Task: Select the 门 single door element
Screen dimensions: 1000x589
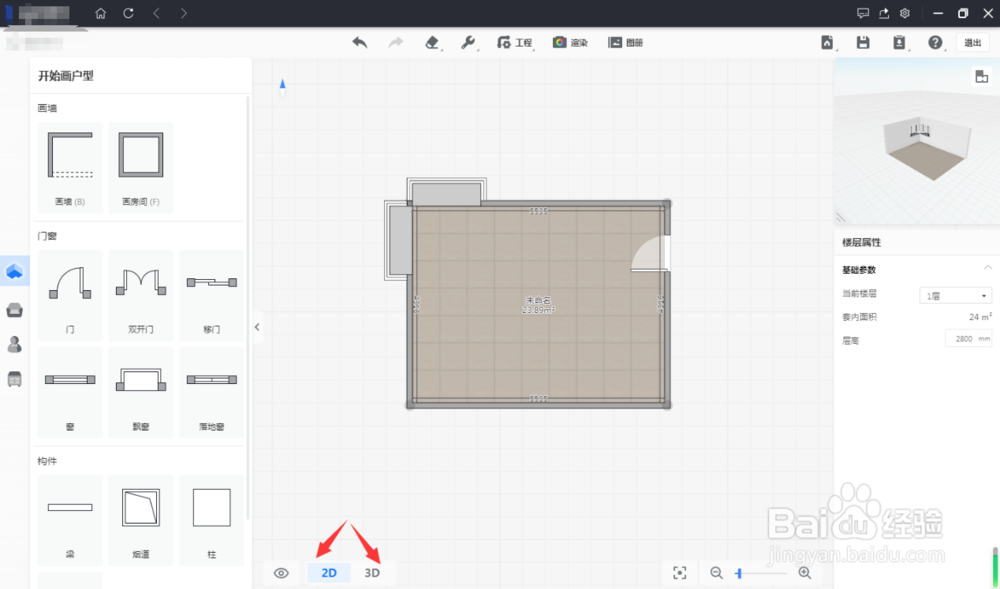Action: 70,295
